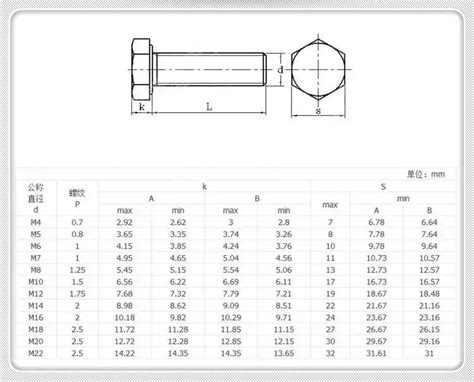Click the 10.73 cell in M7 row
This screenshot has height=382, width=474.
(x=377, y=258)
